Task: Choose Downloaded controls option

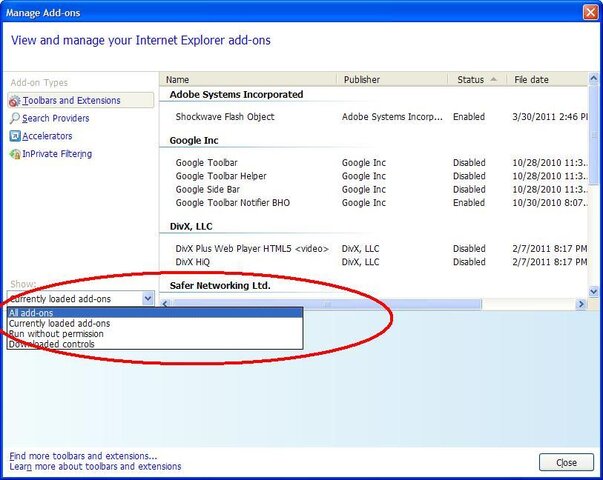Action: click(x=155, y=344)
